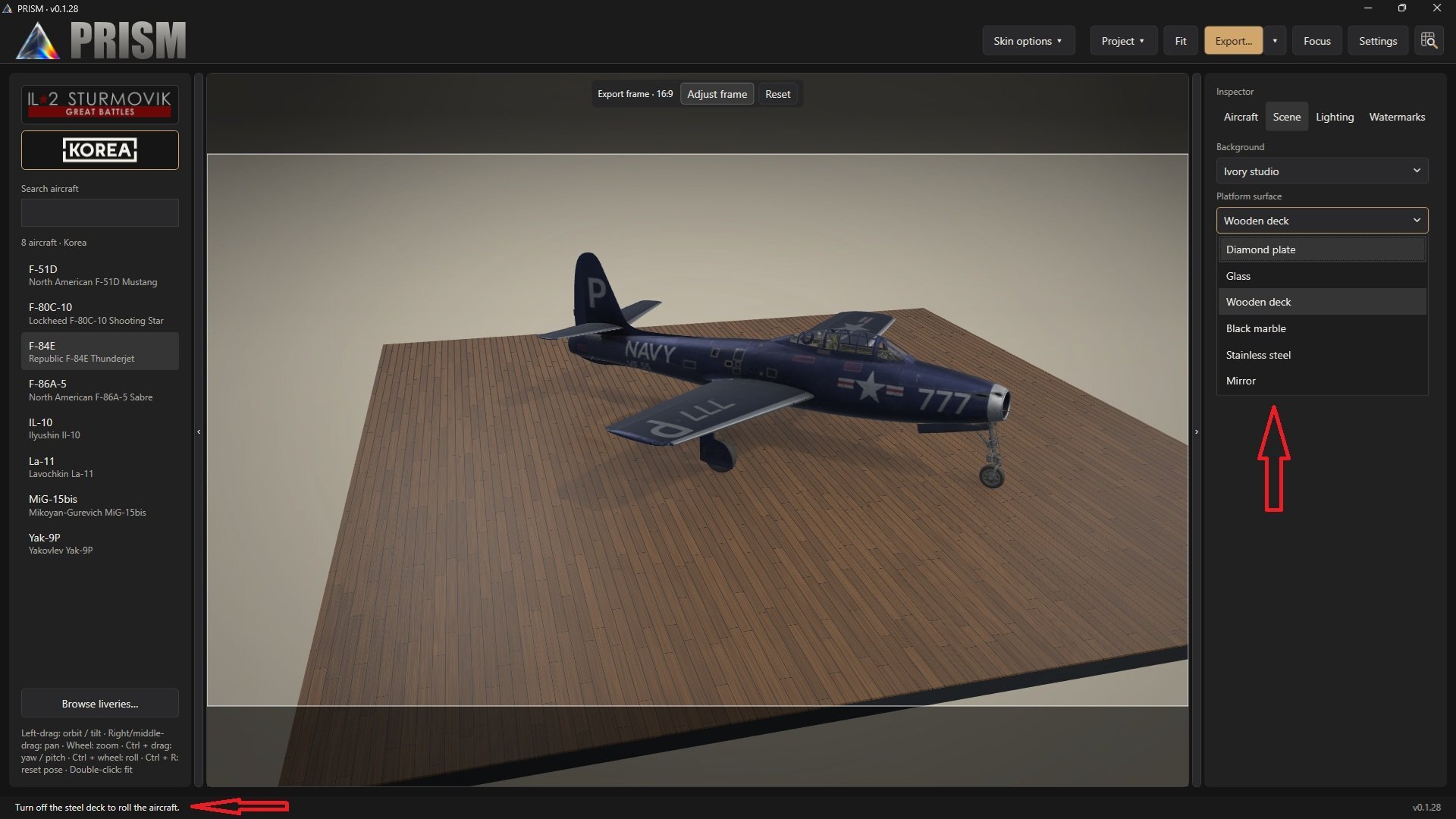Select F-86A-5 Sabre aircraft

(x=100, y=390)
